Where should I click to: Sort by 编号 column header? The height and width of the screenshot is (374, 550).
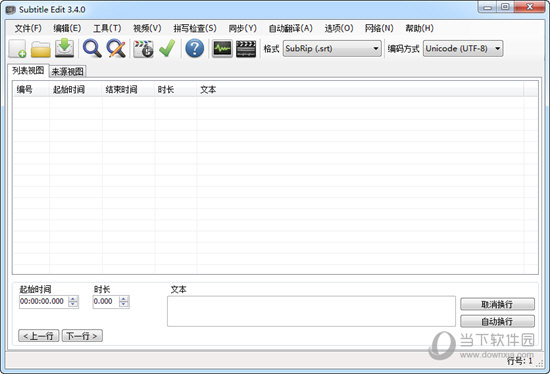(31, 90)
